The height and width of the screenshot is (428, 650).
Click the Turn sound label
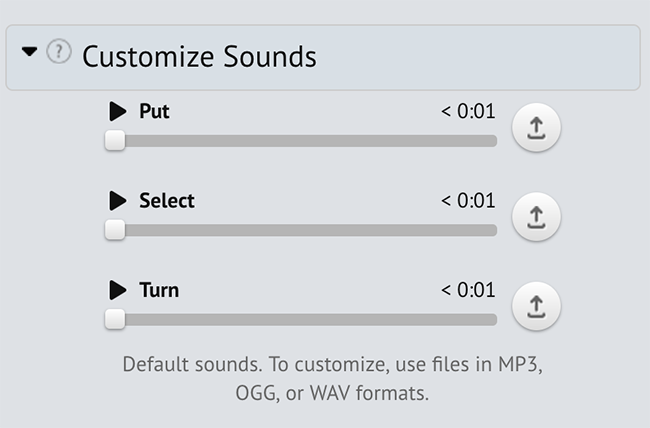(159, 290)
